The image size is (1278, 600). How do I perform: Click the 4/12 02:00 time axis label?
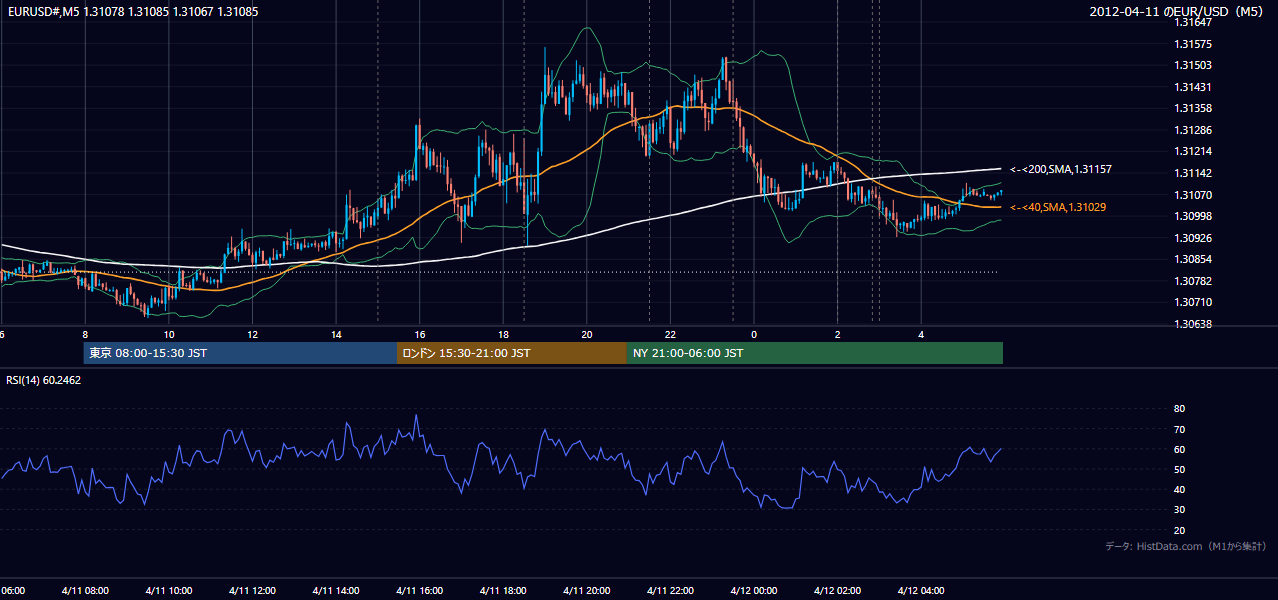coord(837,590)
